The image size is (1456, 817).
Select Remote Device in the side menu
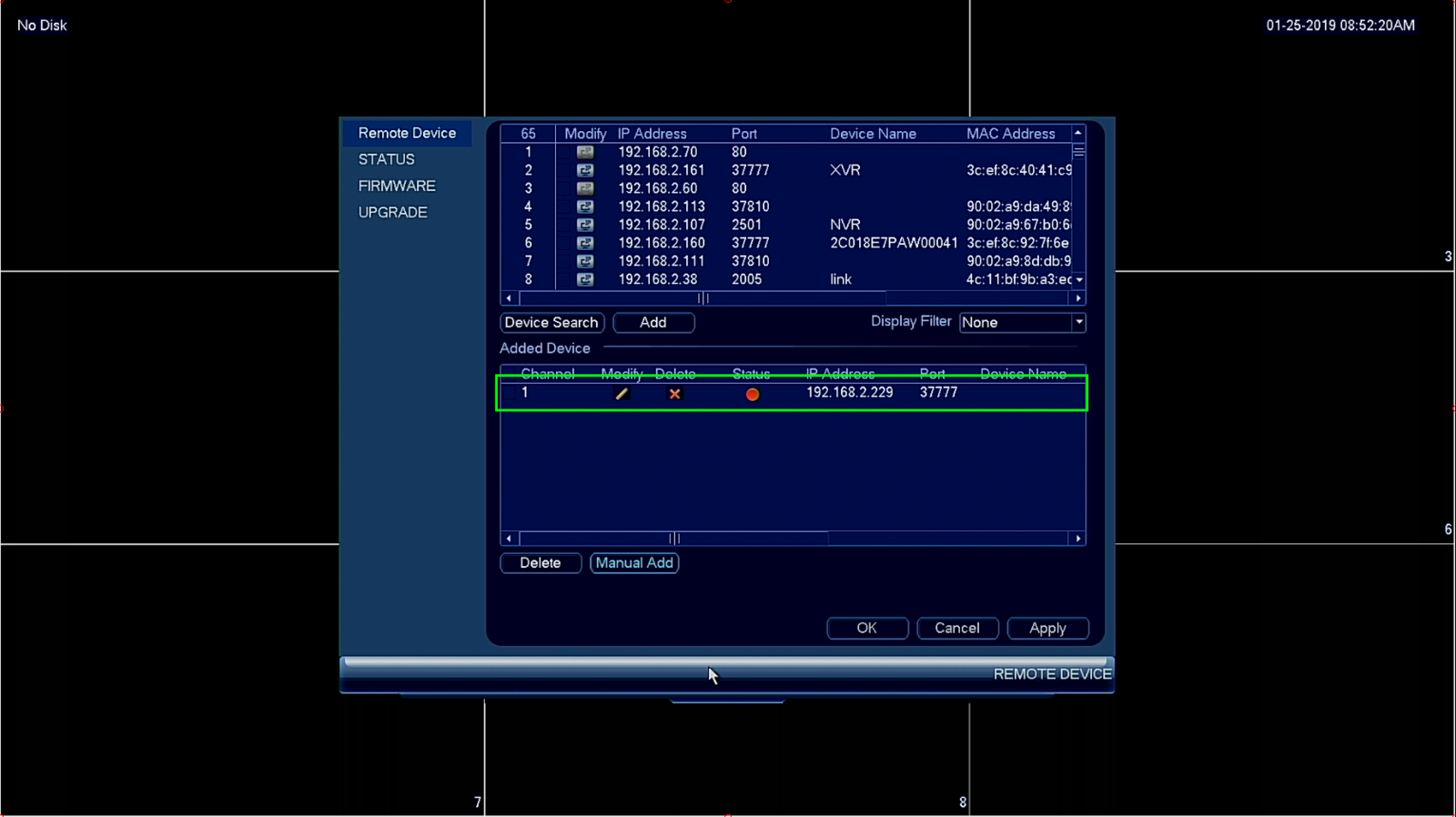click(x=407, y=133)
